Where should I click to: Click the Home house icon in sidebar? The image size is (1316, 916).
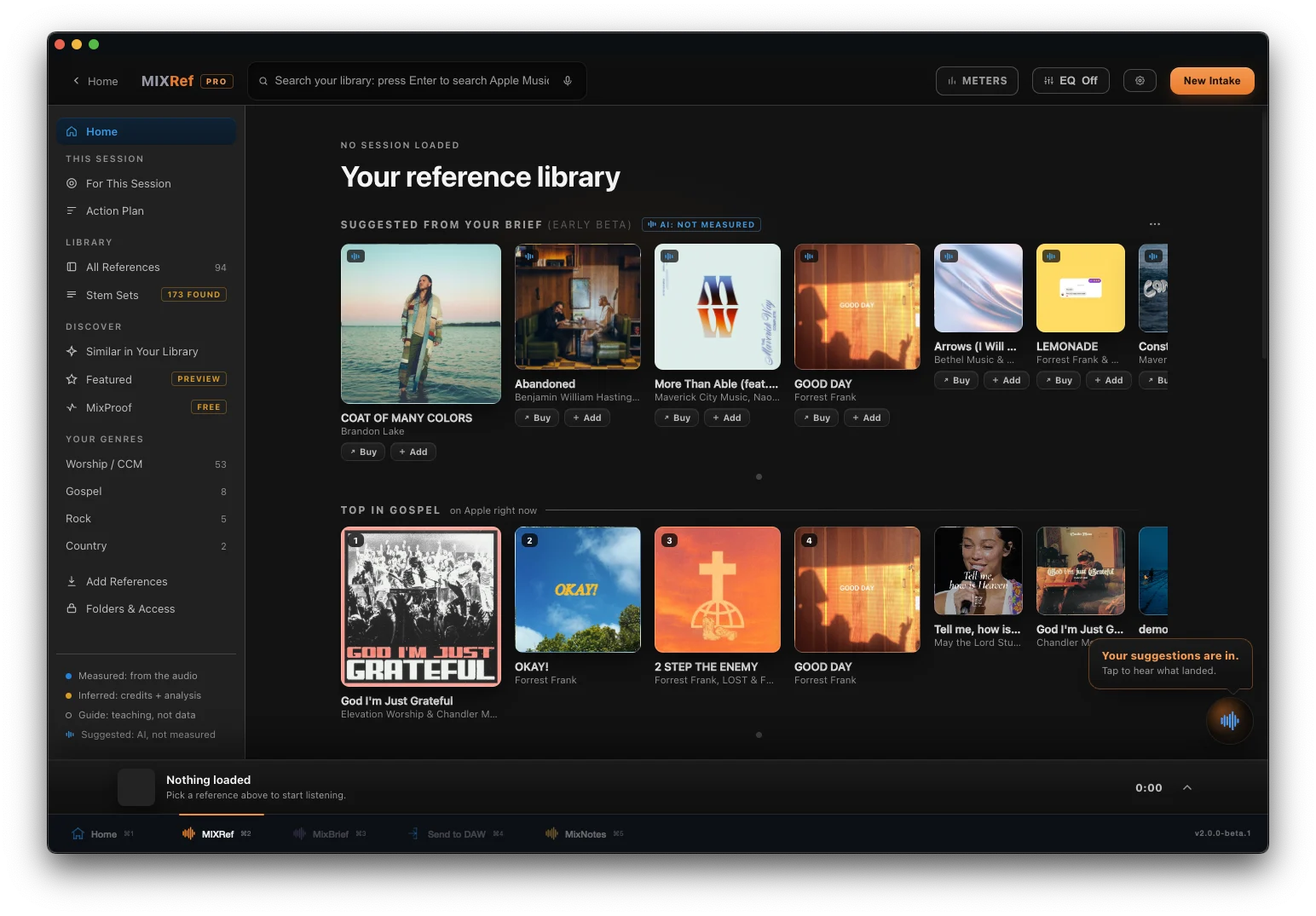pyautogui.click(x=72, y=131)
